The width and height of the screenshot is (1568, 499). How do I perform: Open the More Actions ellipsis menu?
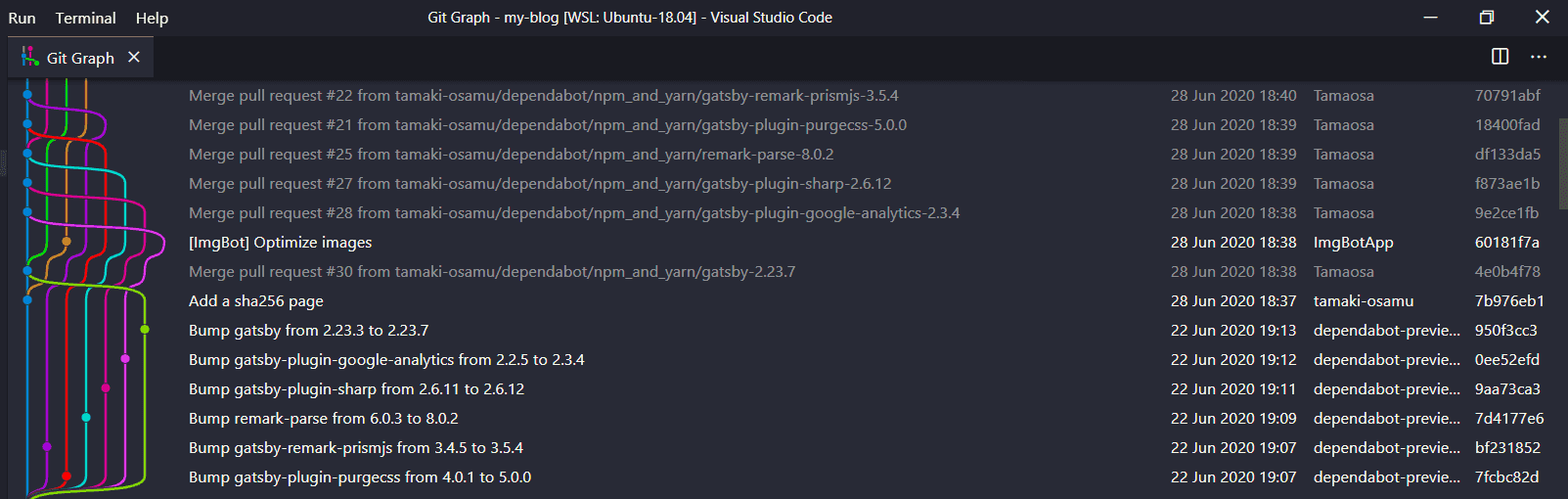1539,57
